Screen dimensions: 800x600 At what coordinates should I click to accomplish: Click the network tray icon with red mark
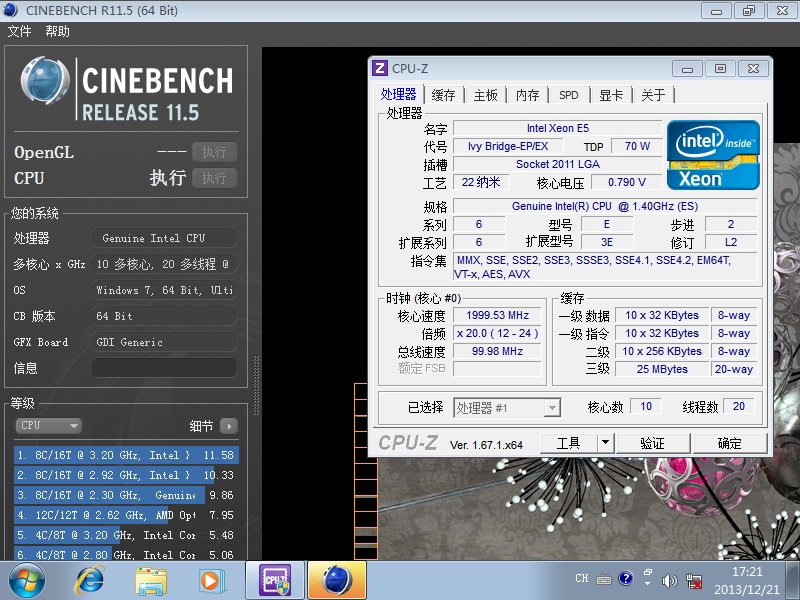tap(694, 581)
